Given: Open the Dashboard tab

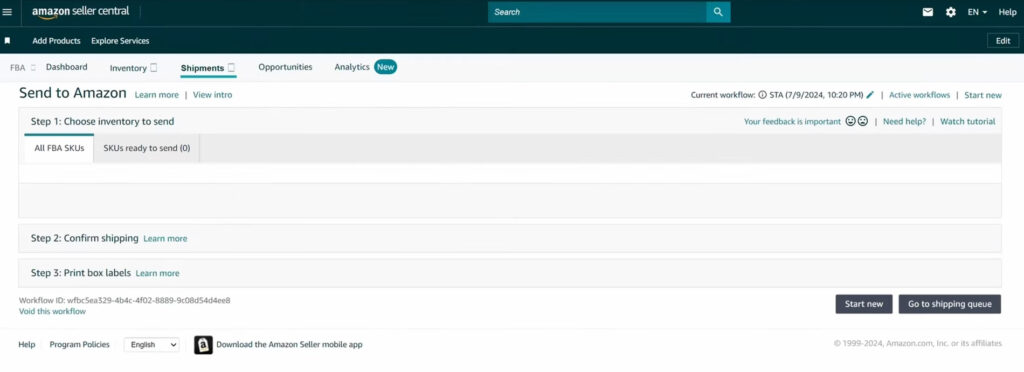Looking at the screenshot, I should [67, 67].
